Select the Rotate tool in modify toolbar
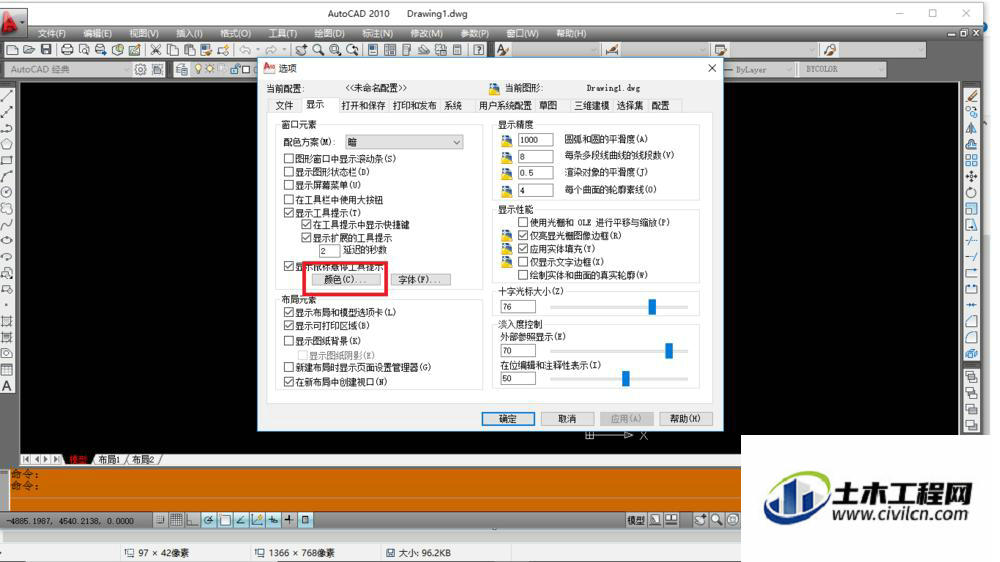This screenshot has height=562, width=1000. pyautogui.click(x=971, y=192)
